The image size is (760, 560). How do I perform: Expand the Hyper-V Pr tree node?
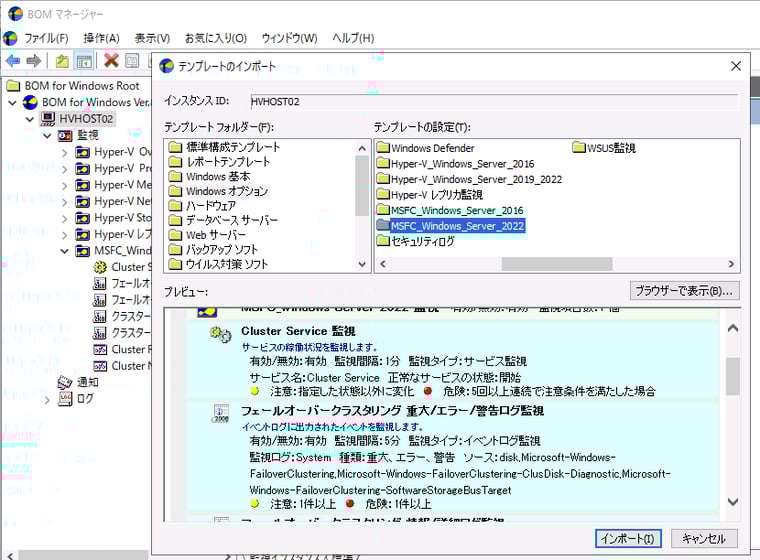tap(64, 169)
